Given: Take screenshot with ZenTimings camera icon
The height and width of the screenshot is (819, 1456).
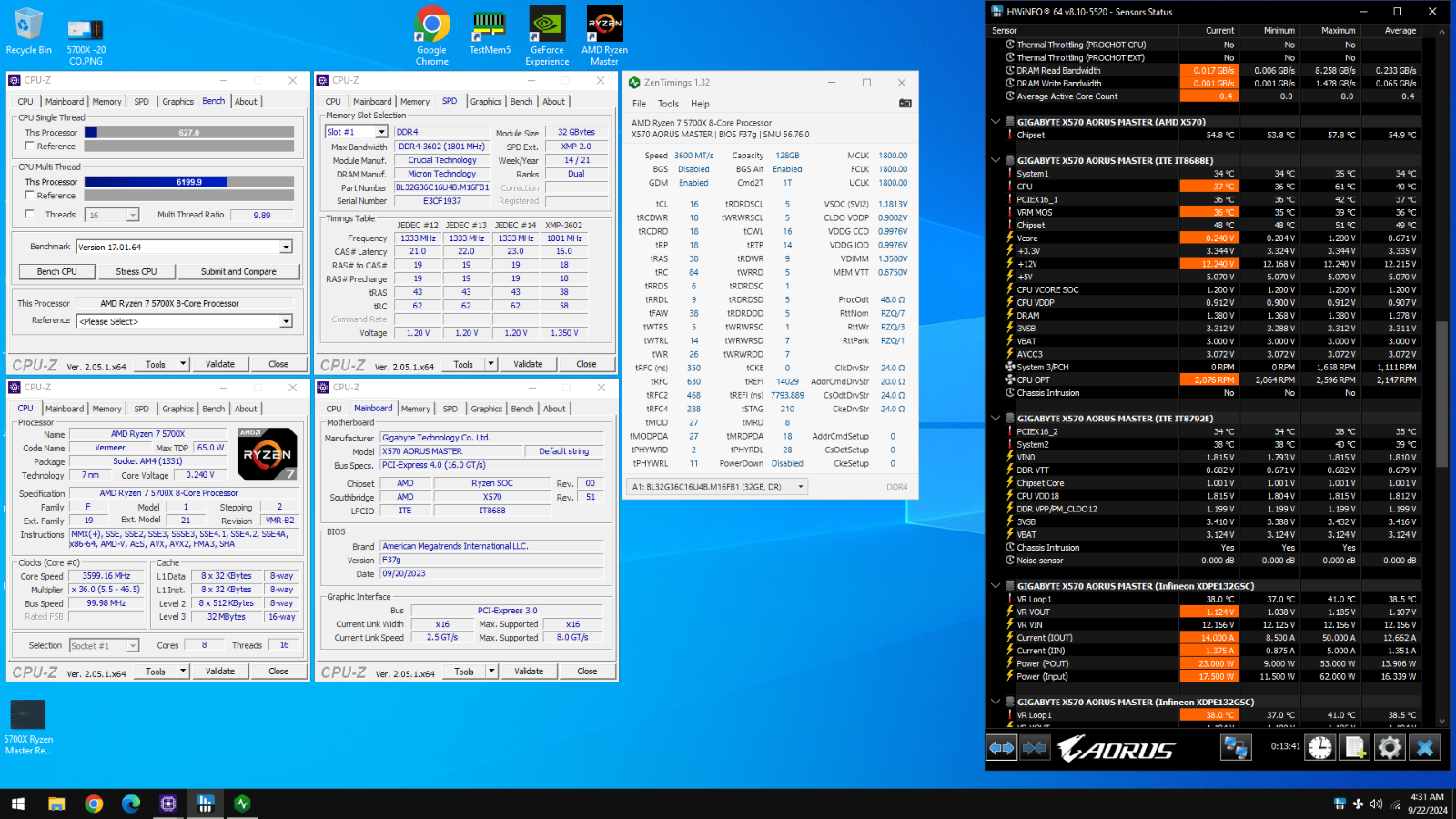Looking at the screenshot, I should [905, 104].
